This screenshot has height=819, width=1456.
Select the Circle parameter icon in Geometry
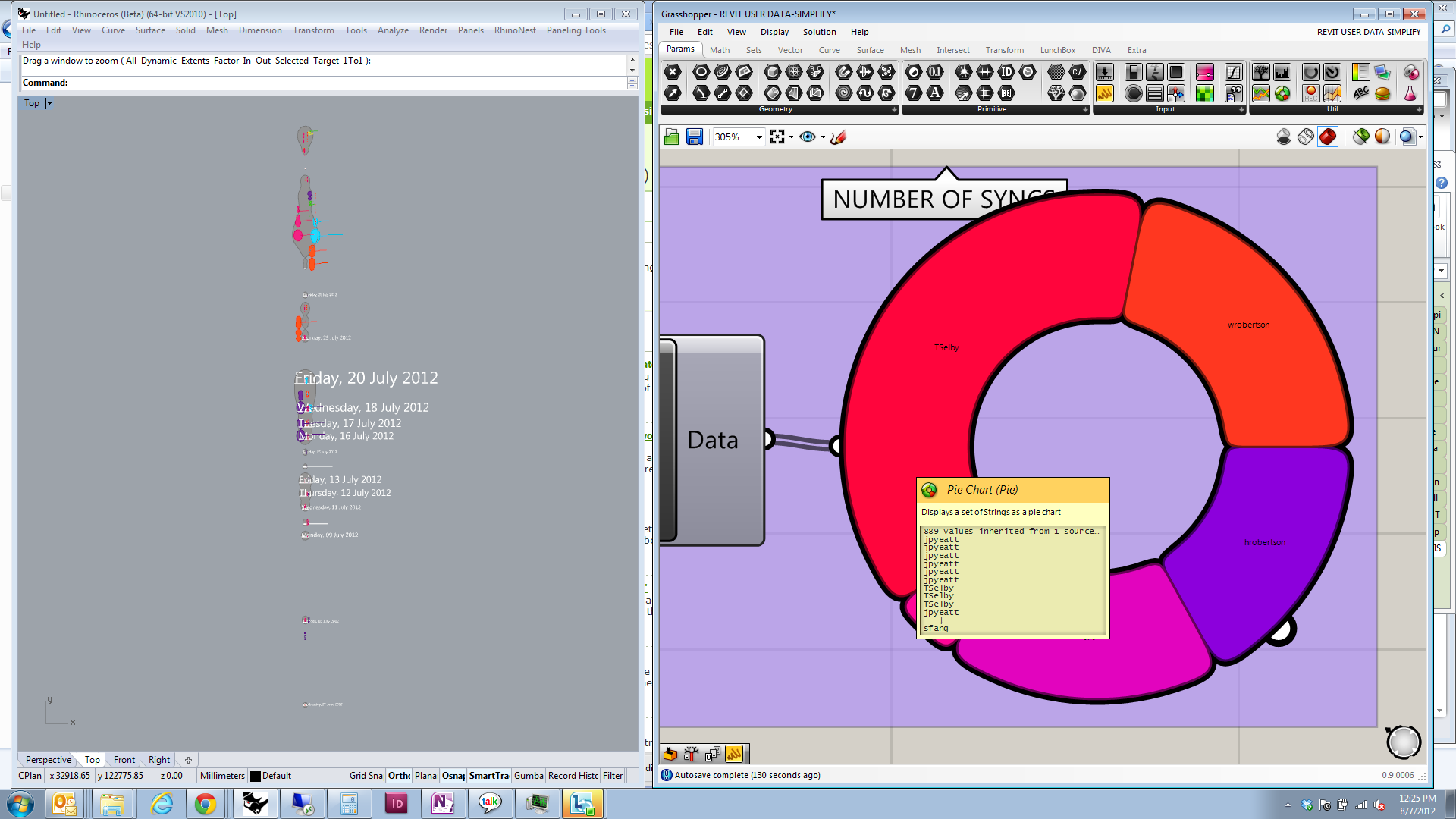point(701,72)
